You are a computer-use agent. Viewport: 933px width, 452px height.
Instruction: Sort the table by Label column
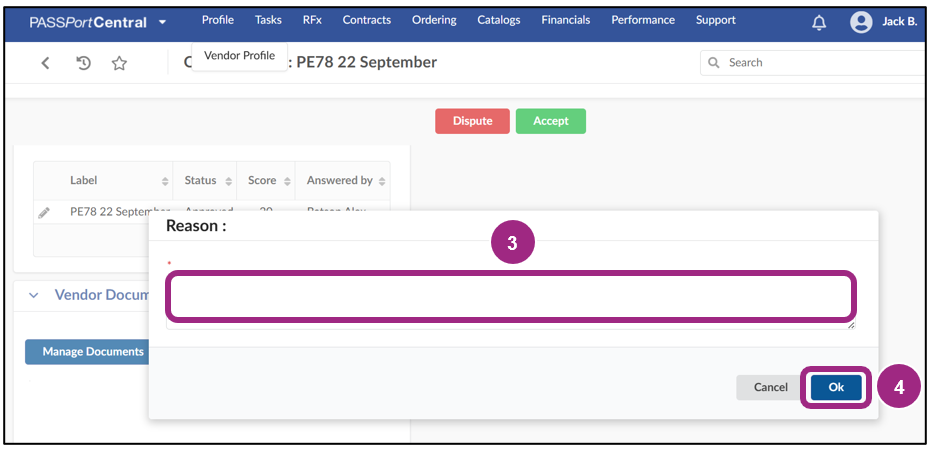click(x=164, y=181)
